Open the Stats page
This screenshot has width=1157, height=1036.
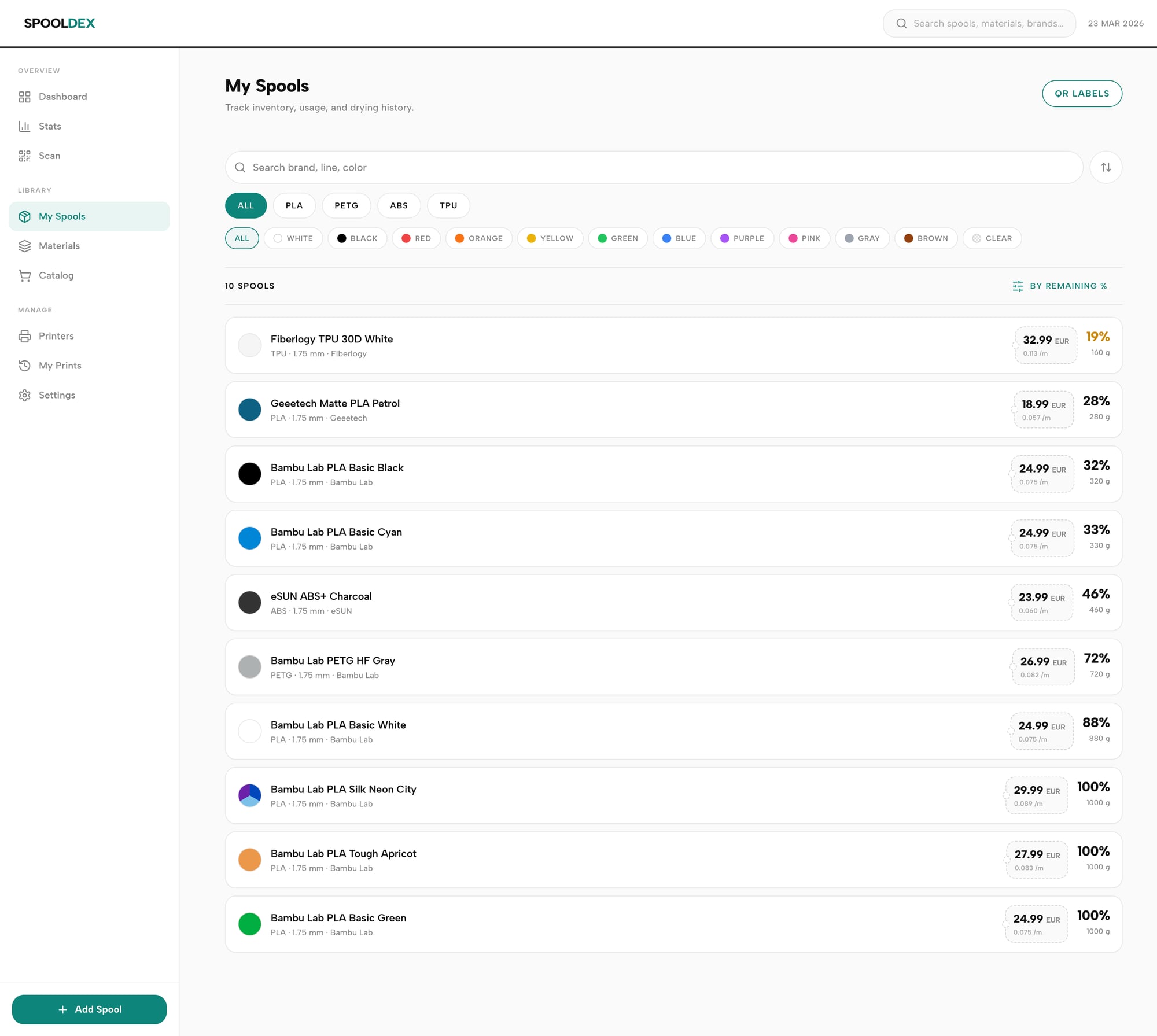coord(50,126)
